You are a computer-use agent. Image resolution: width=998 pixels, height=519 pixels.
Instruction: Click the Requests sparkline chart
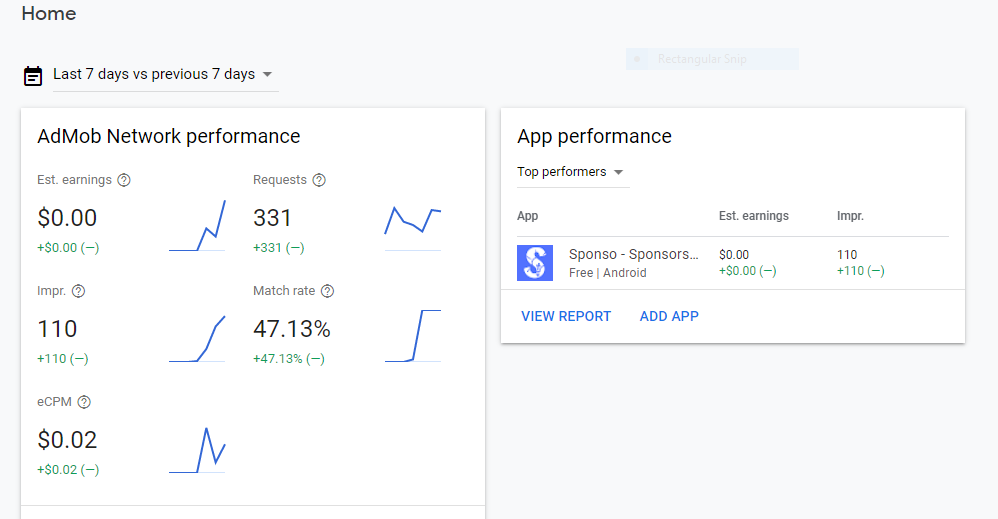tap(413, 225)
